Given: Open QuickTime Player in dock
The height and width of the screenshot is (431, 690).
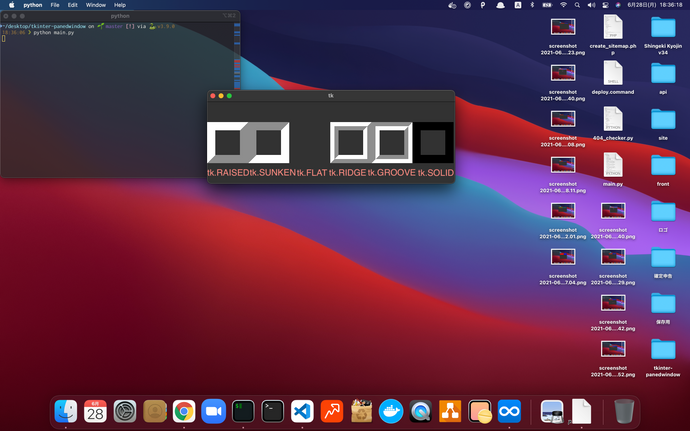Looking at the screenshot, I should click(421, 411).
